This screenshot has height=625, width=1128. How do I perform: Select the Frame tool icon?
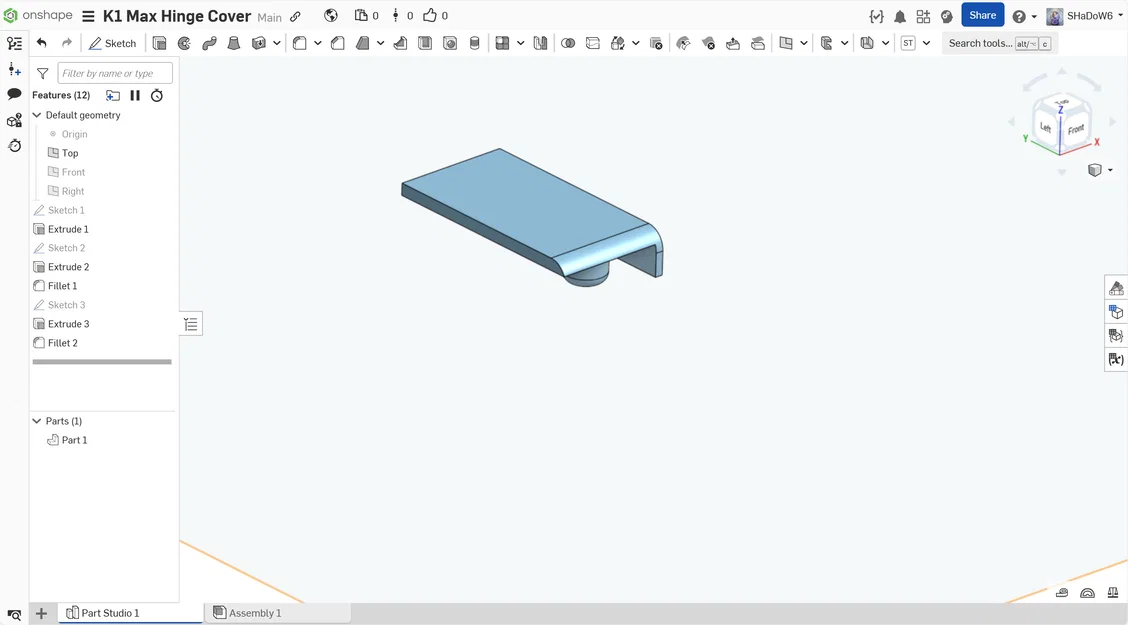[827, 43]
